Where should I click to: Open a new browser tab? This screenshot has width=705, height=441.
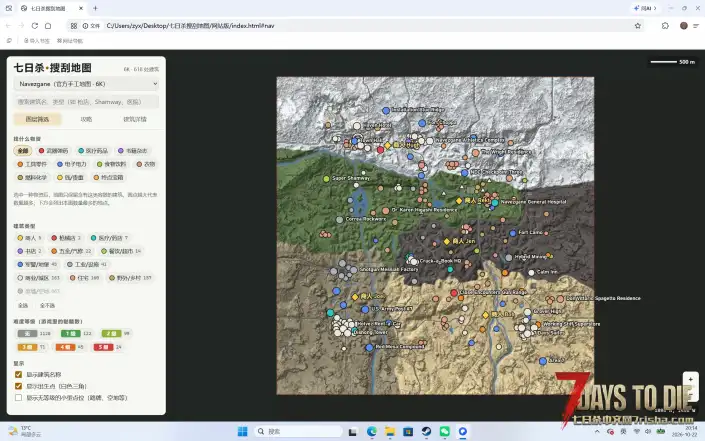95,8
